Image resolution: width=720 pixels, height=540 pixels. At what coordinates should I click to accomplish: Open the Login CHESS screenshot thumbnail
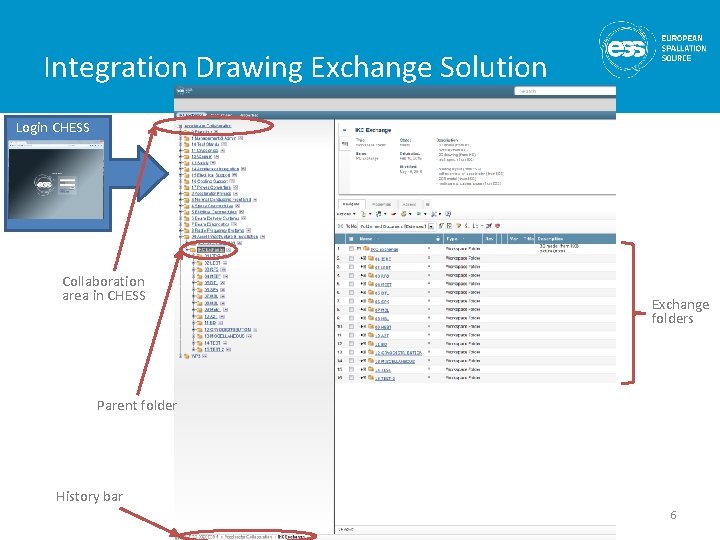click(56, 180)
